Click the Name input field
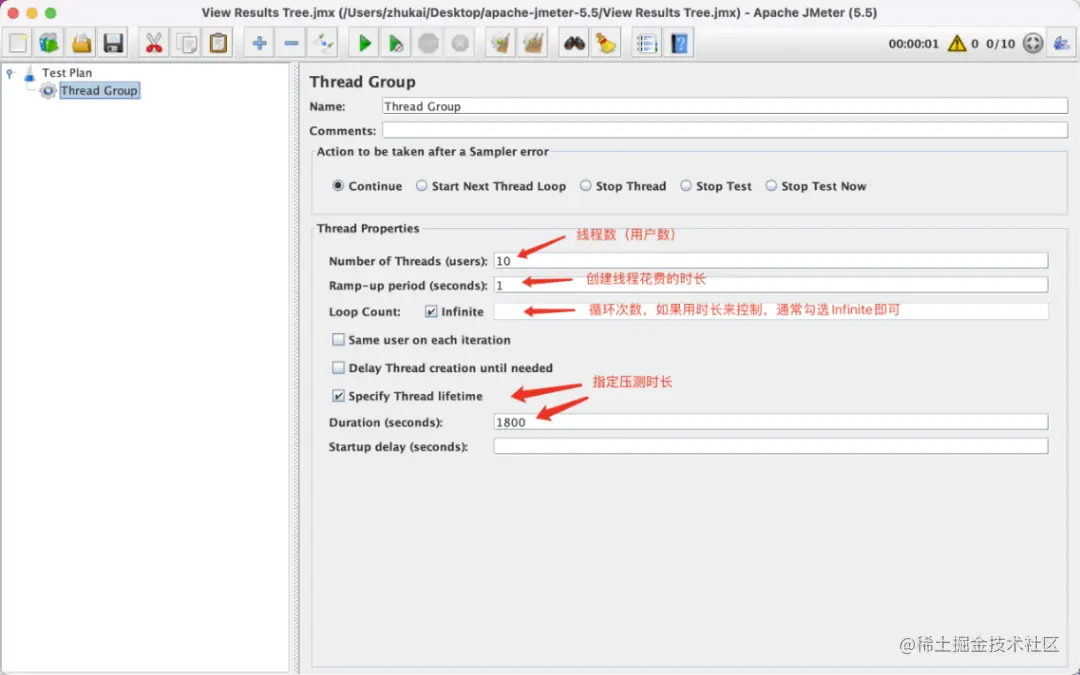Viewport: 1080px width, 675px height. [725, 106]
